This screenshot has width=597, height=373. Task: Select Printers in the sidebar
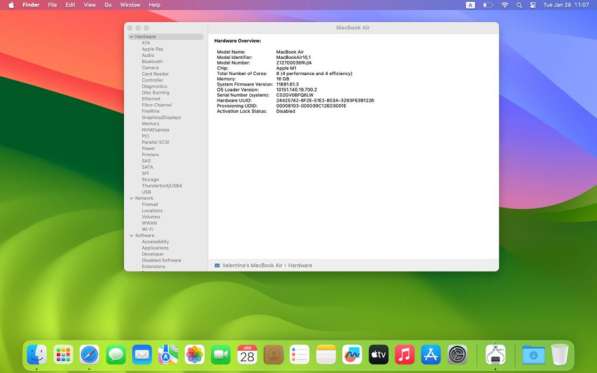[x=150, y=155]
